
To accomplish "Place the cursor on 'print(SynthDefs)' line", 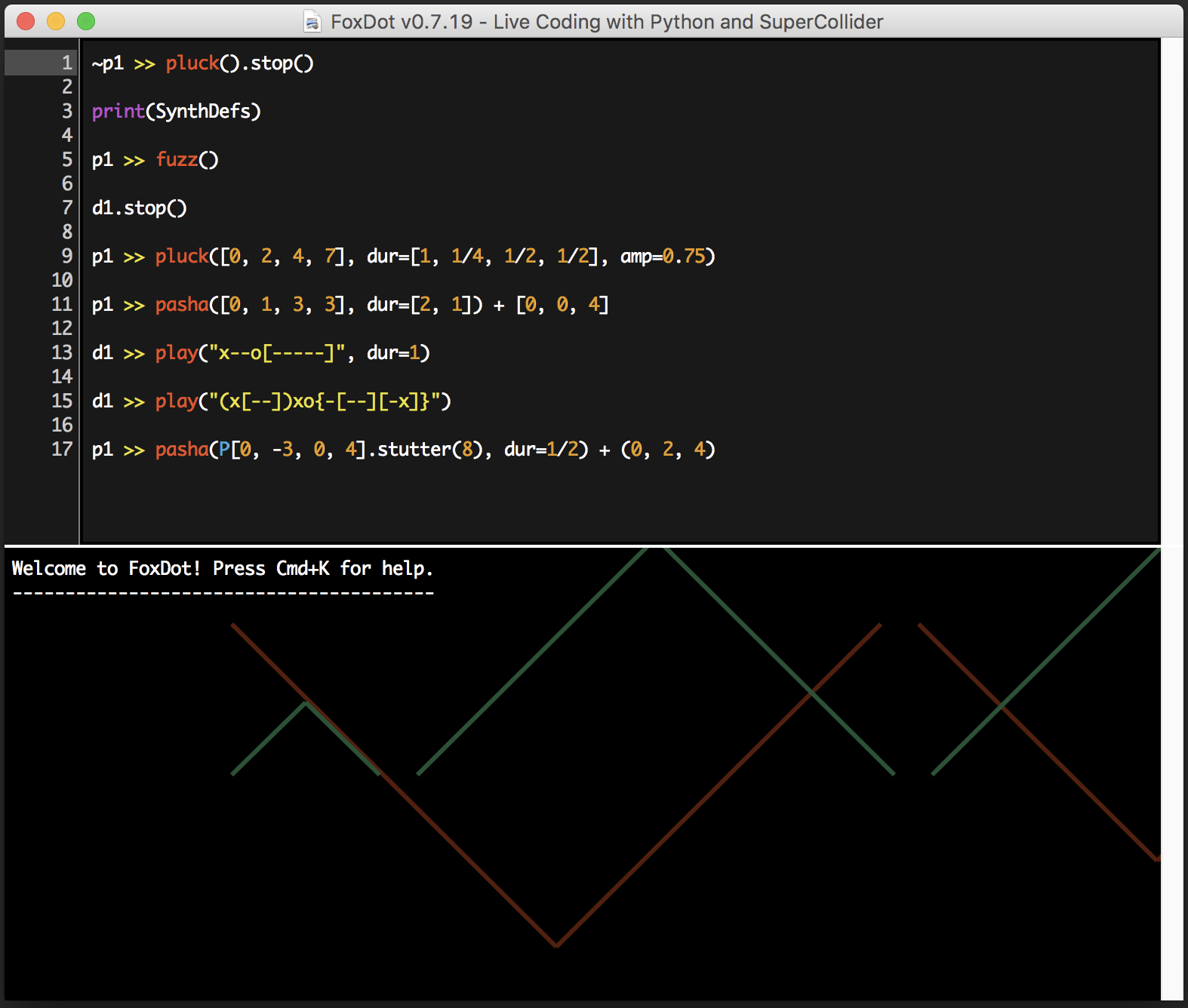I will tap(176, 112).
